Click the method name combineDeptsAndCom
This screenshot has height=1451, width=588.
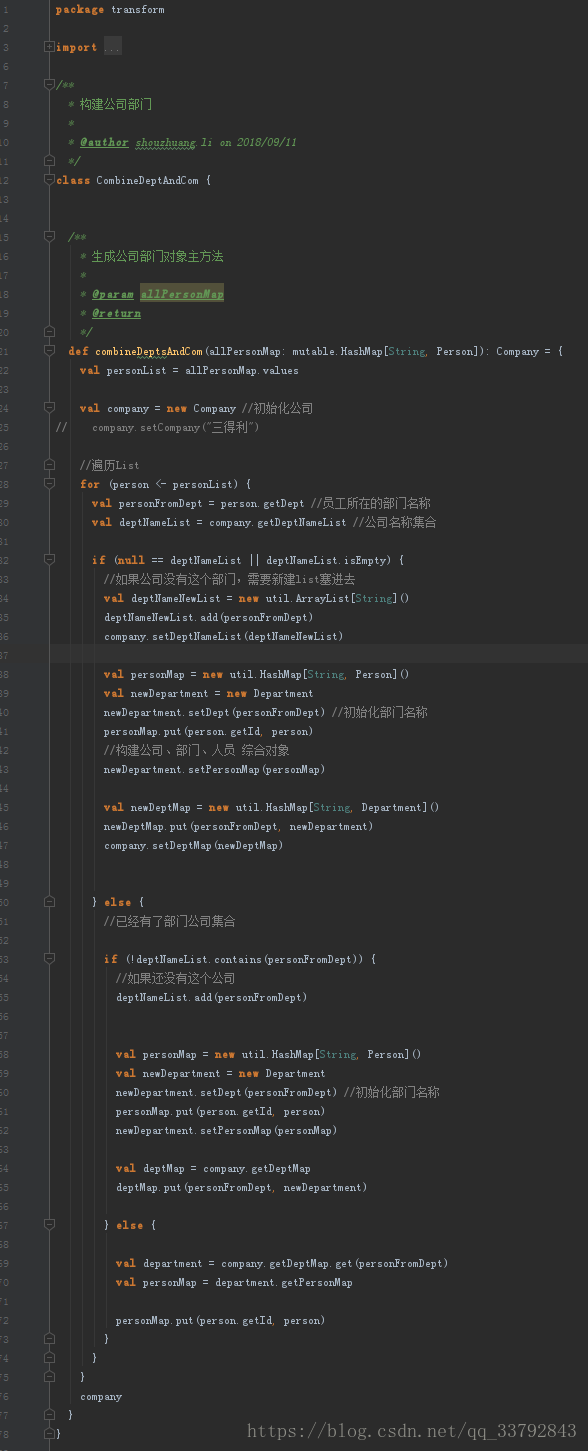[148, 351]
